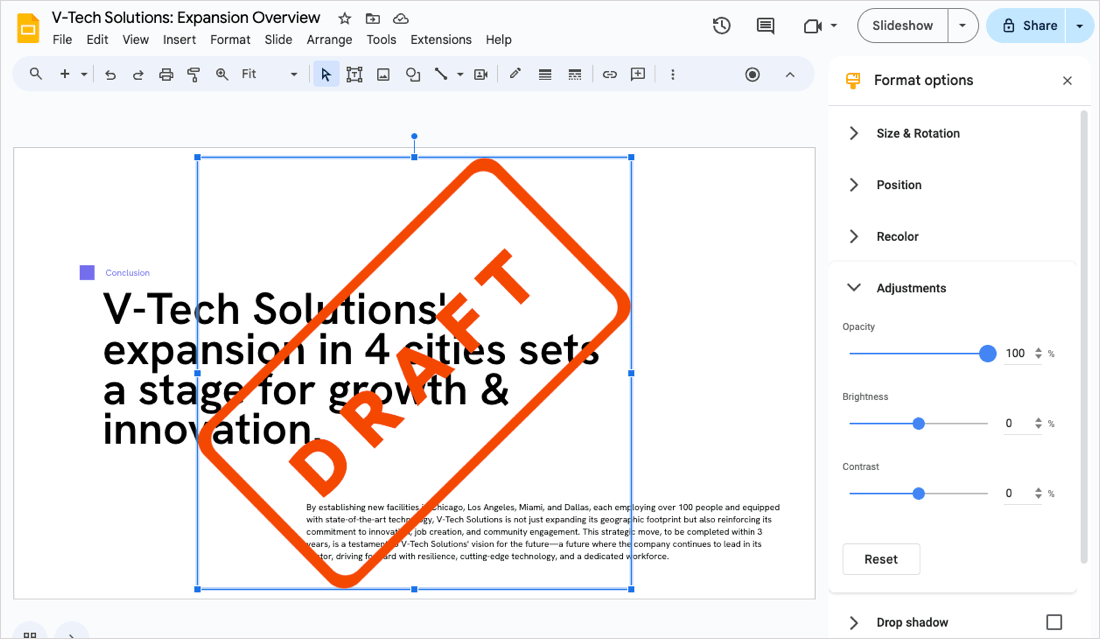The height and width of the screenshot is (639, 1100).
Task: Choose the select cursor tool
Action: 326,74
